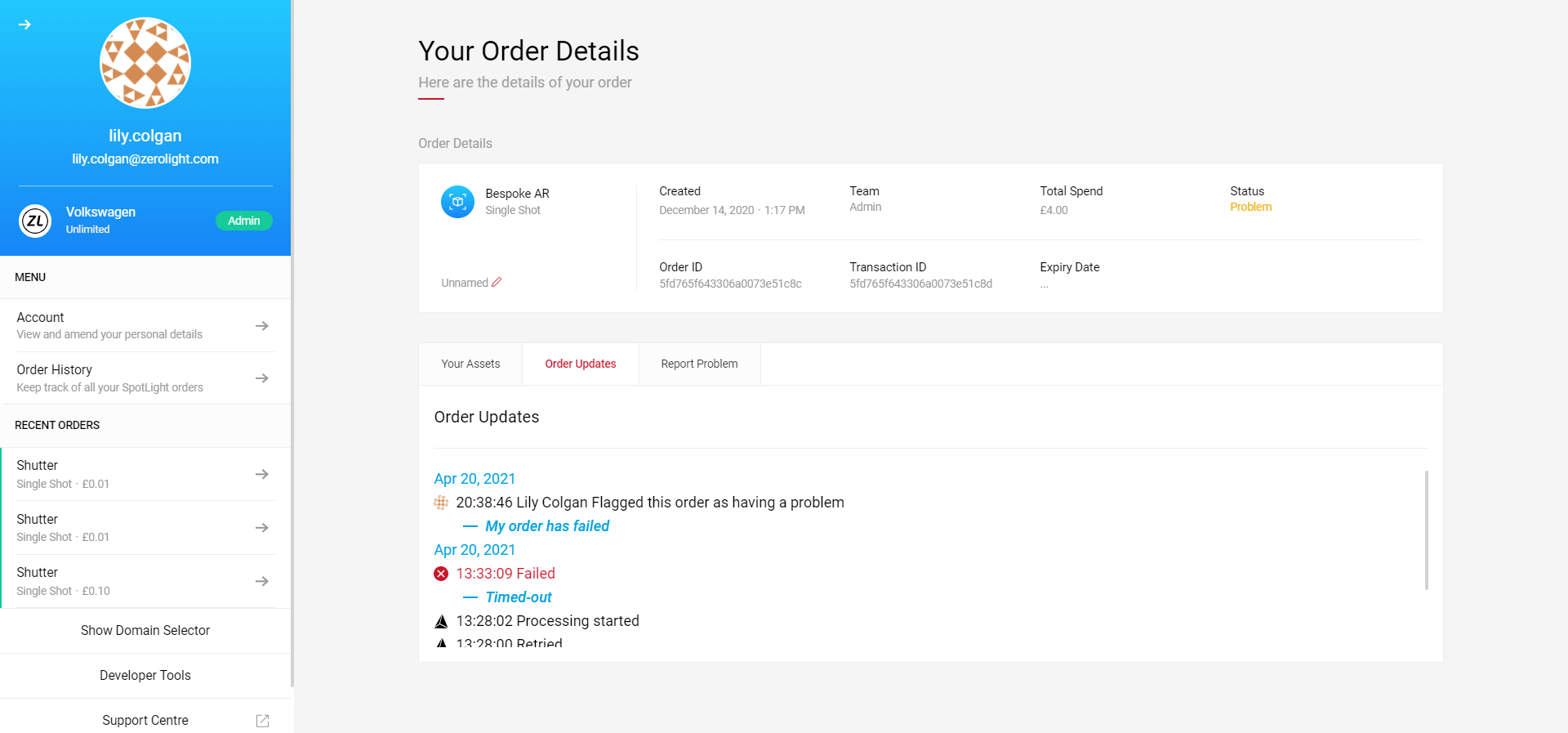Click the Processing started event icon
The image size is (1568, 733).
click(441, 622)
